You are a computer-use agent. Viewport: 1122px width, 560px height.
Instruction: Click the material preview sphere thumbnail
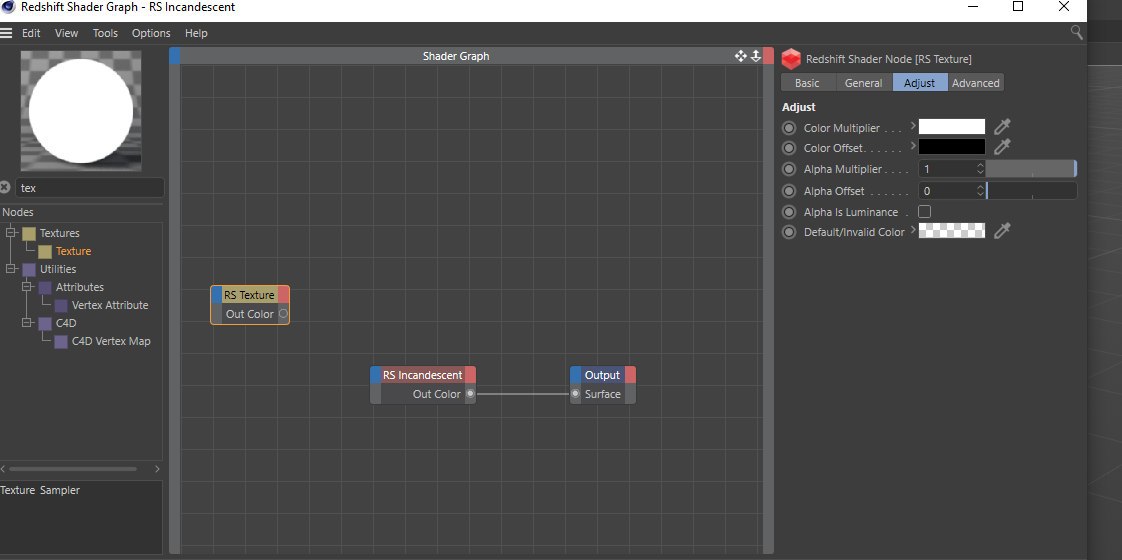(x=81, y=110)
